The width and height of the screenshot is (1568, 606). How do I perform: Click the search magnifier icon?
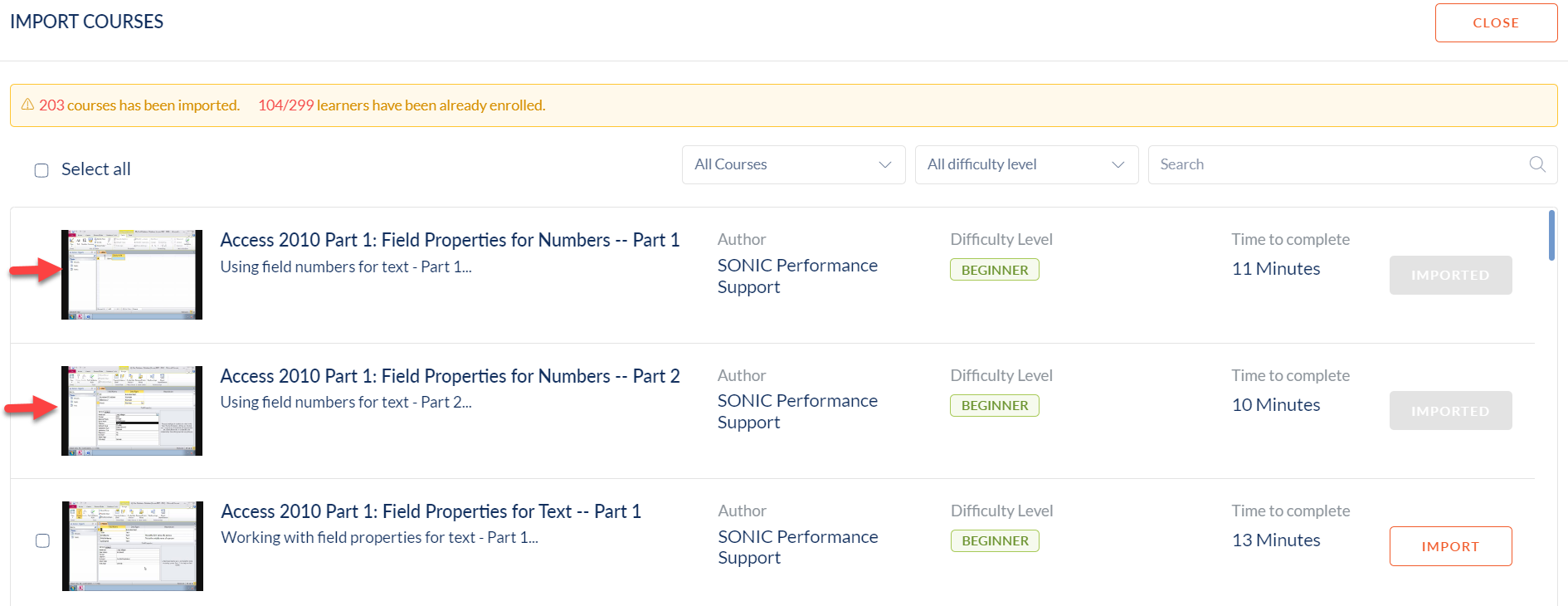coord(1536,164)
